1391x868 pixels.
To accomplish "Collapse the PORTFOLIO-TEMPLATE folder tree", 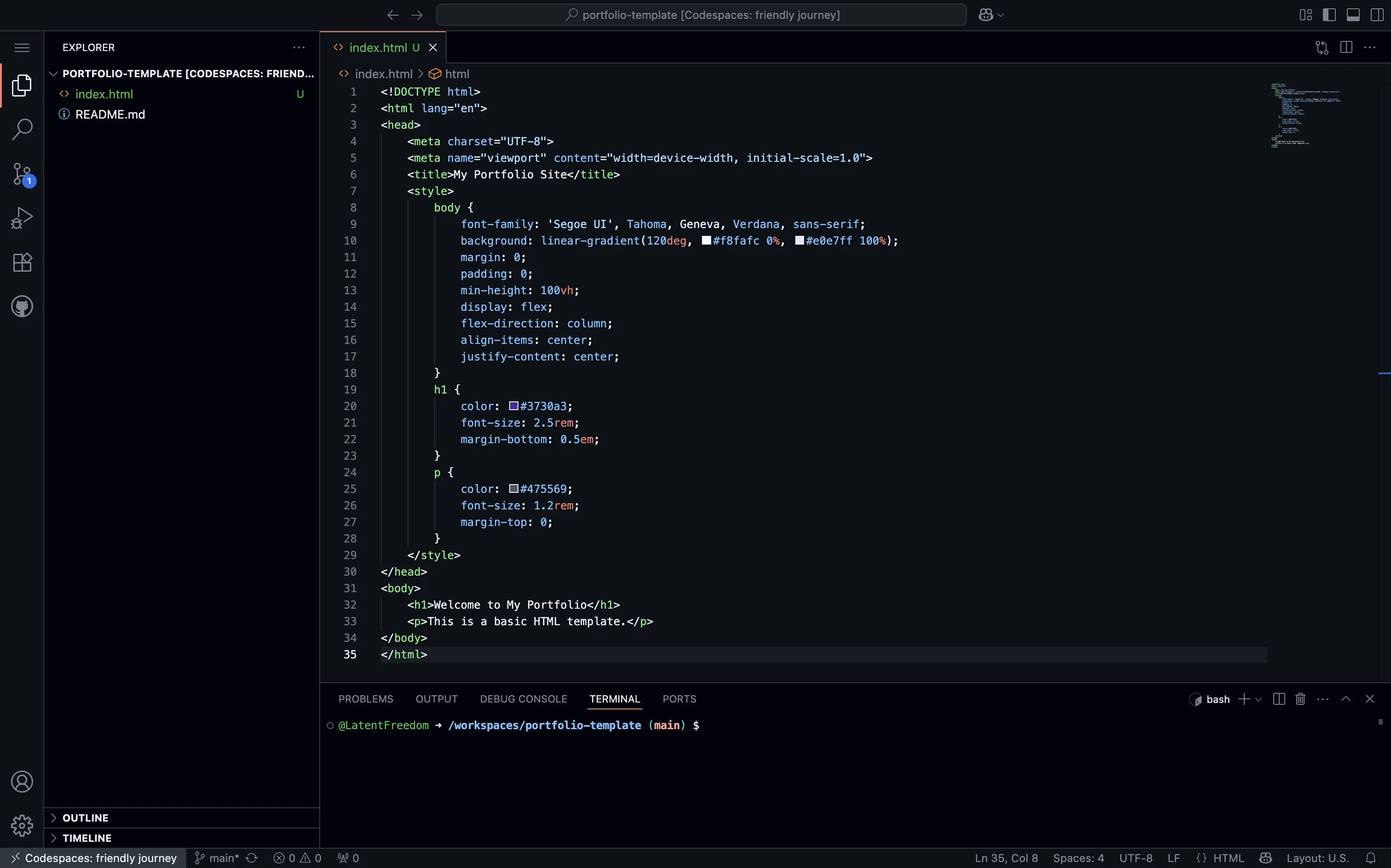I will 53,74.
